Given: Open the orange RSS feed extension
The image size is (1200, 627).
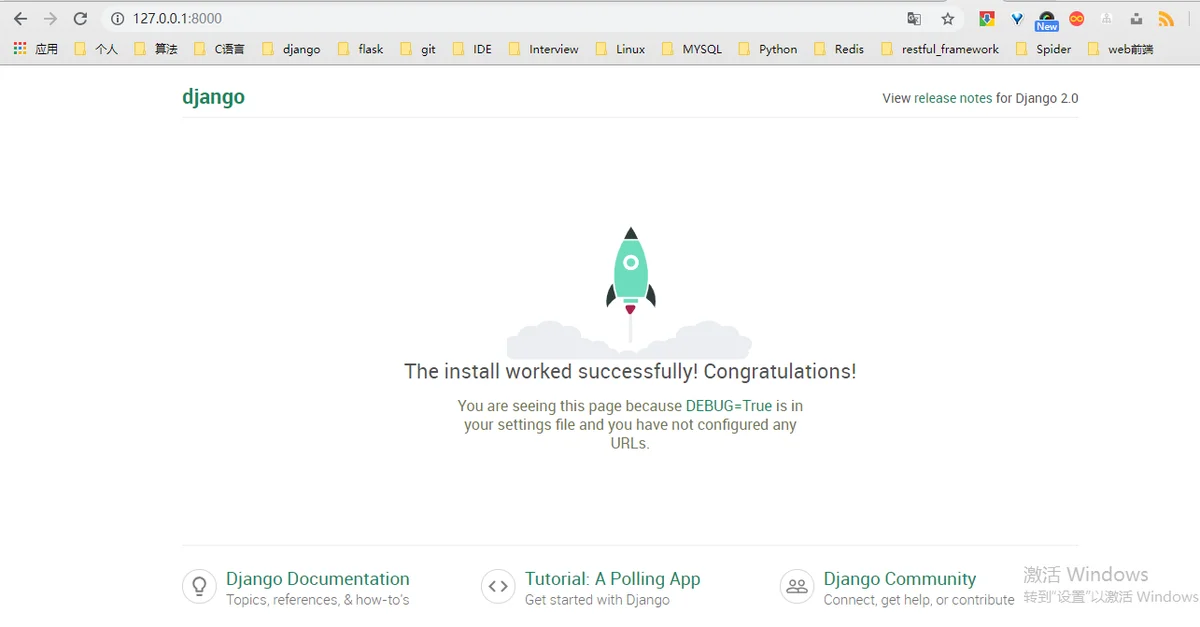Looking at the screenshot, I should click(x=1166, y=19).
